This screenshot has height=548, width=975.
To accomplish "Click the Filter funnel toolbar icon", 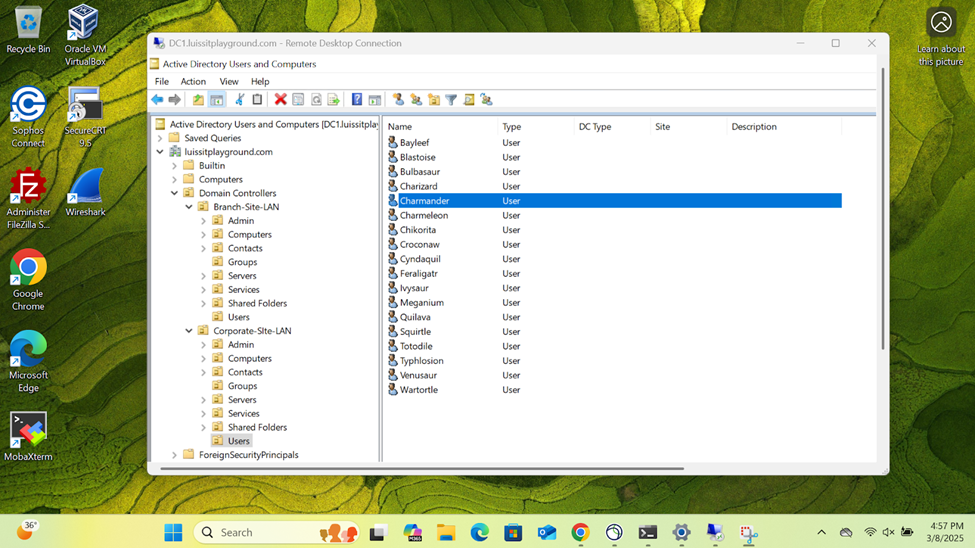I will [x=451, y=100].
